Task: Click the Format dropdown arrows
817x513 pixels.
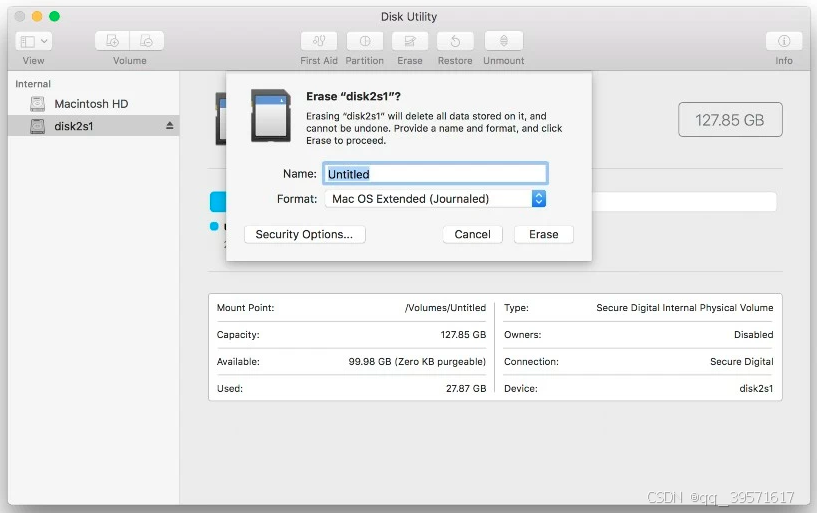Action: (539, 198)
